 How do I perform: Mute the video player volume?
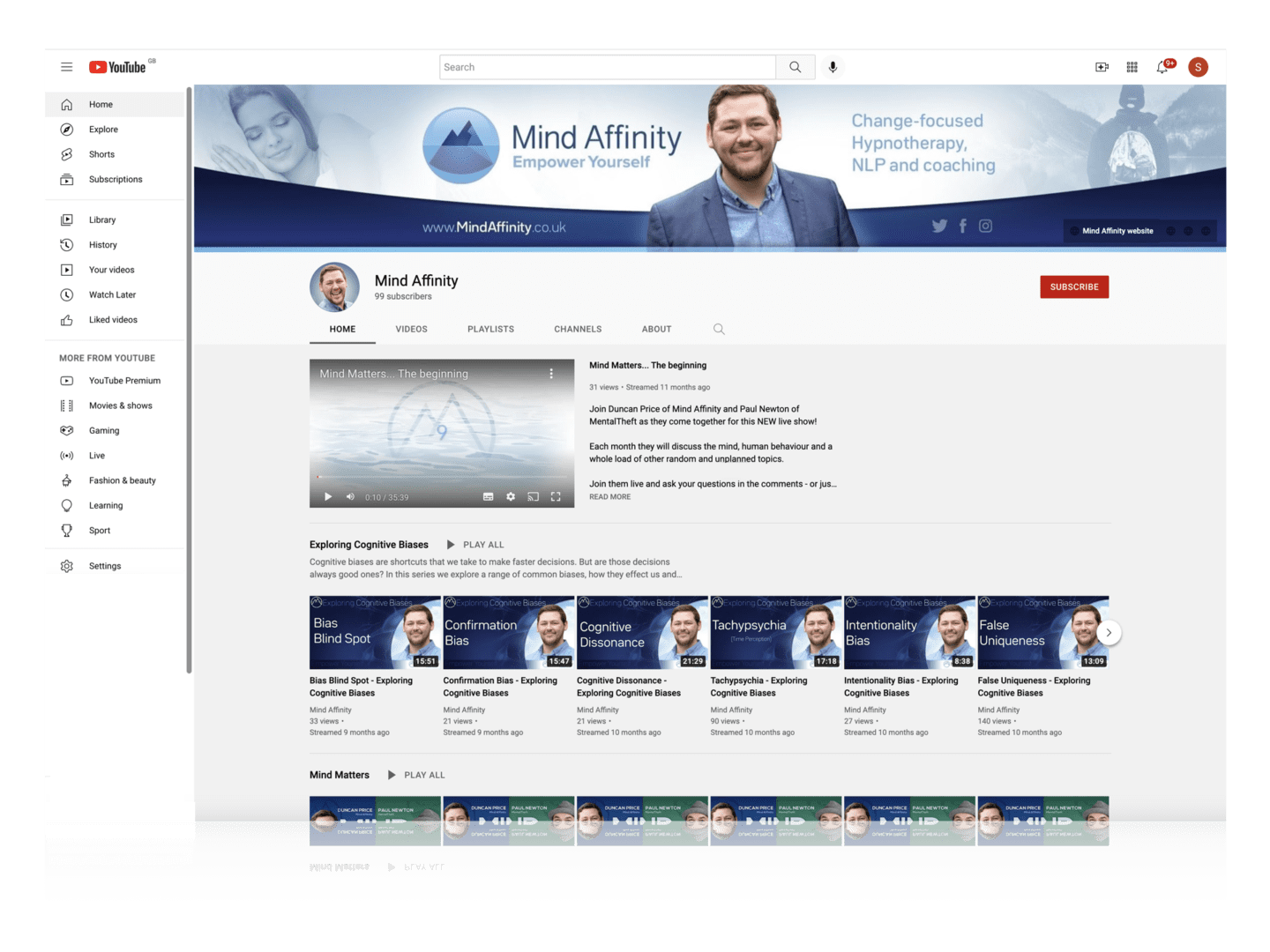[350, 497]
